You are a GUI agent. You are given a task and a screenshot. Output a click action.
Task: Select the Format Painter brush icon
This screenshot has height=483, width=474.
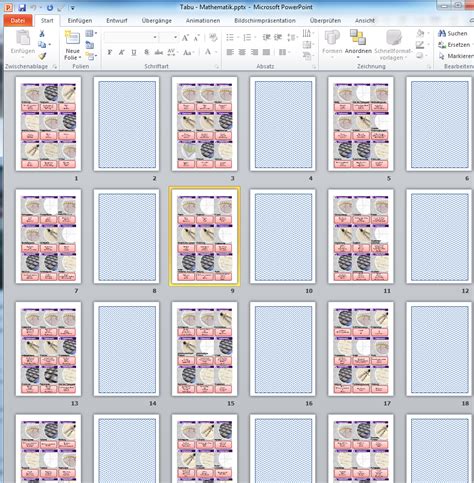pyautogui.click(x=42, y=56)
